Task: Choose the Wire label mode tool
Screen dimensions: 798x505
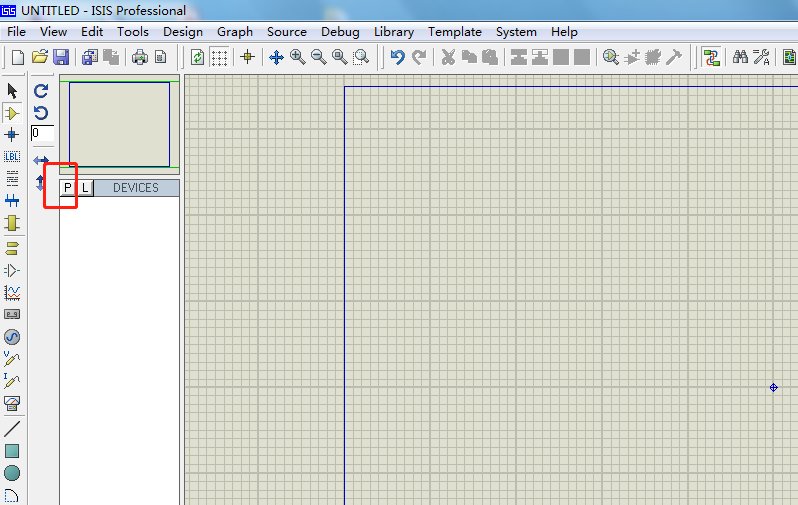Action: (12, 157)
